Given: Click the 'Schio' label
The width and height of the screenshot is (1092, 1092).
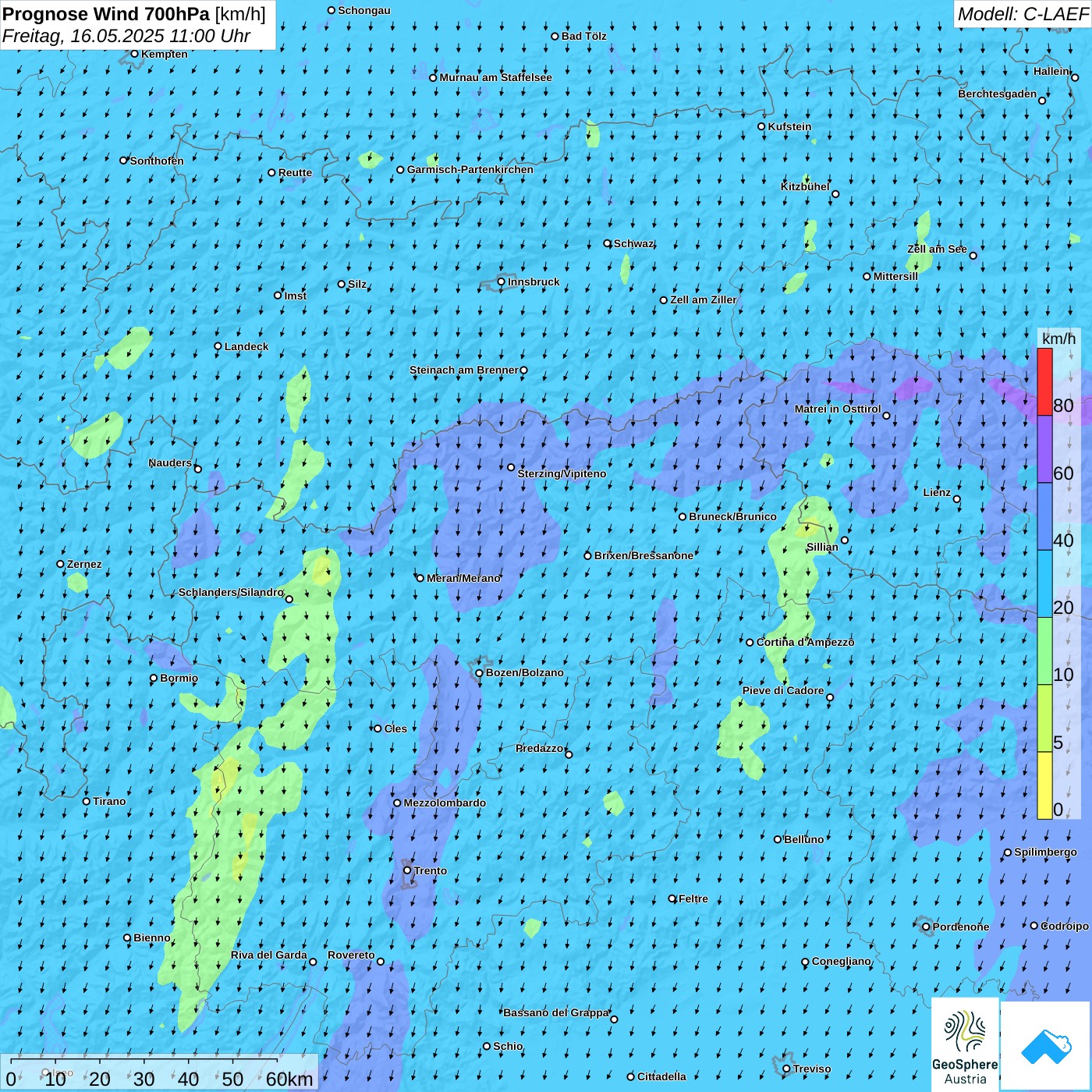Looking at the screenshot, I should point(509,1046).
